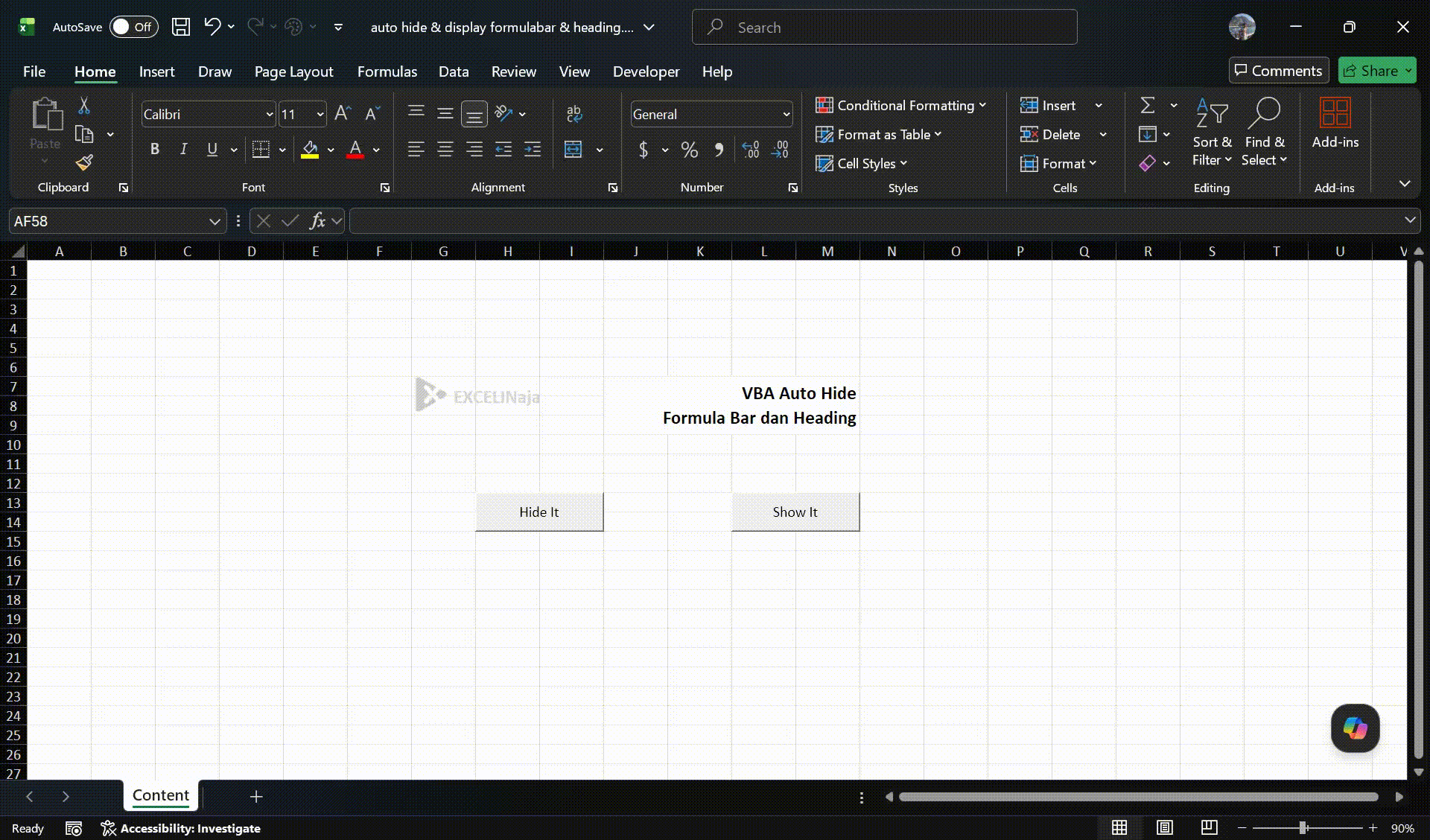1430x840 pixels.
Task: Apply Accounting Number Format dollar icon
Action: click(x=643, y=150)
